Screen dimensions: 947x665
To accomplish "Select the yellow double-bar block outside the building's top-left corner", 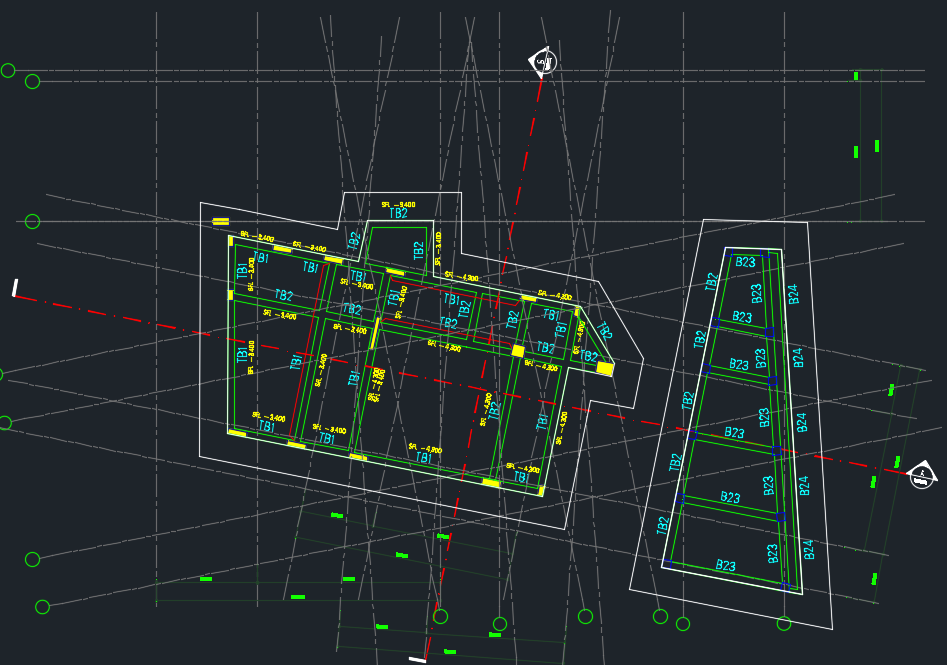I will [221, 222].
